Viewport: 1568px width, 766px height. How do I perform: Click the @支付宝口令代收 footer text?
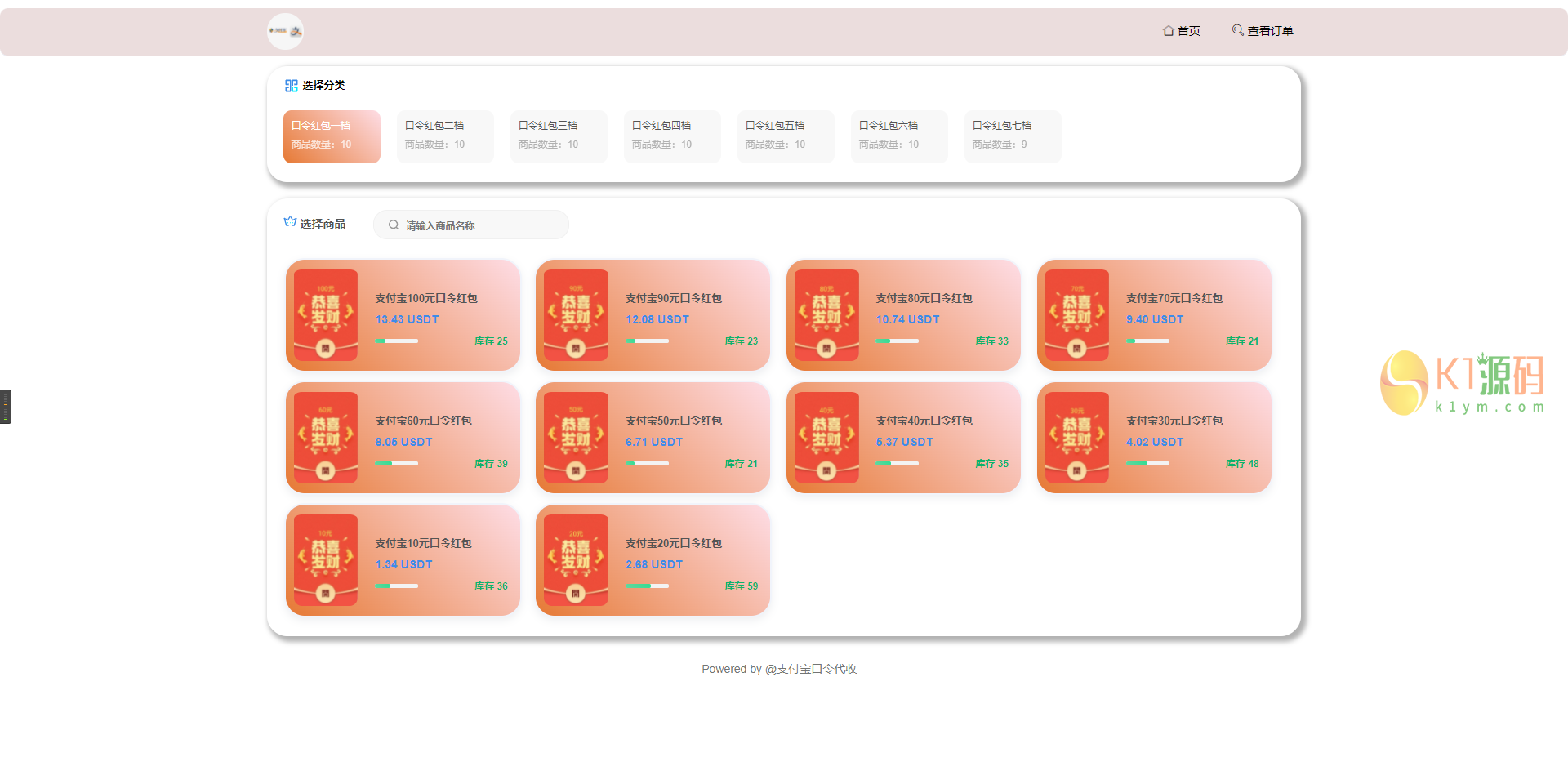810,669
